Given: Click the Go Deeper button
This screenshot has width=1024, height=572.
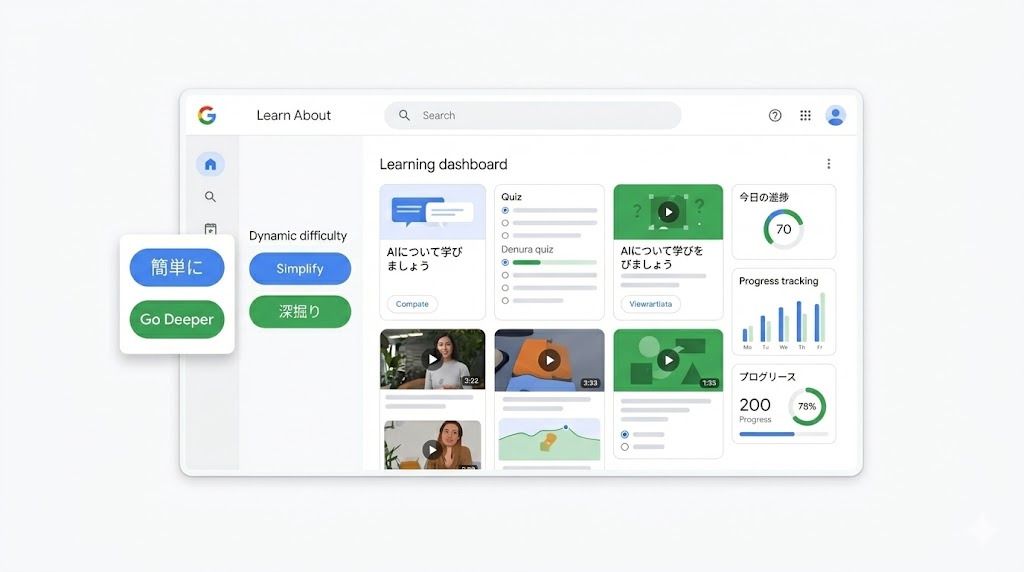Looking at the screenshot, I should [x=177, y=319].
